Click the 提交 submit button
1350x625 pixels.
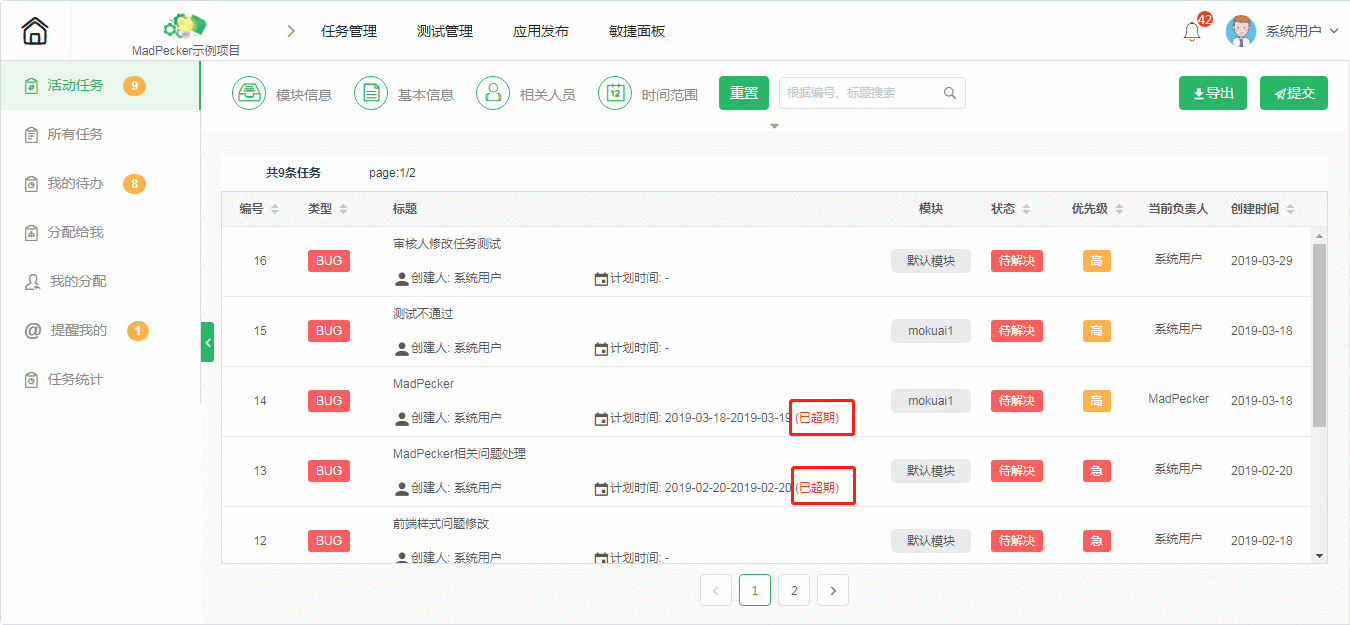click(x=1293, y=92)
